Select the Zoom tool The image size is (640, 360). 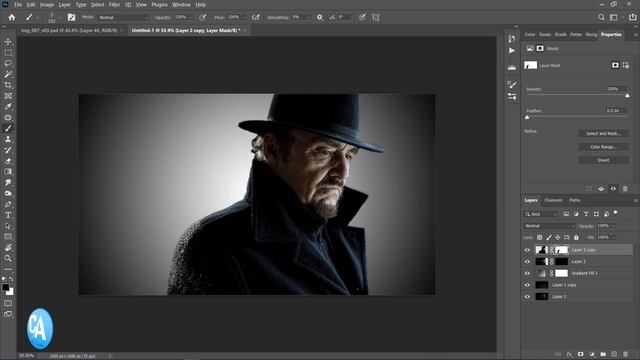(x=8, y=258)
